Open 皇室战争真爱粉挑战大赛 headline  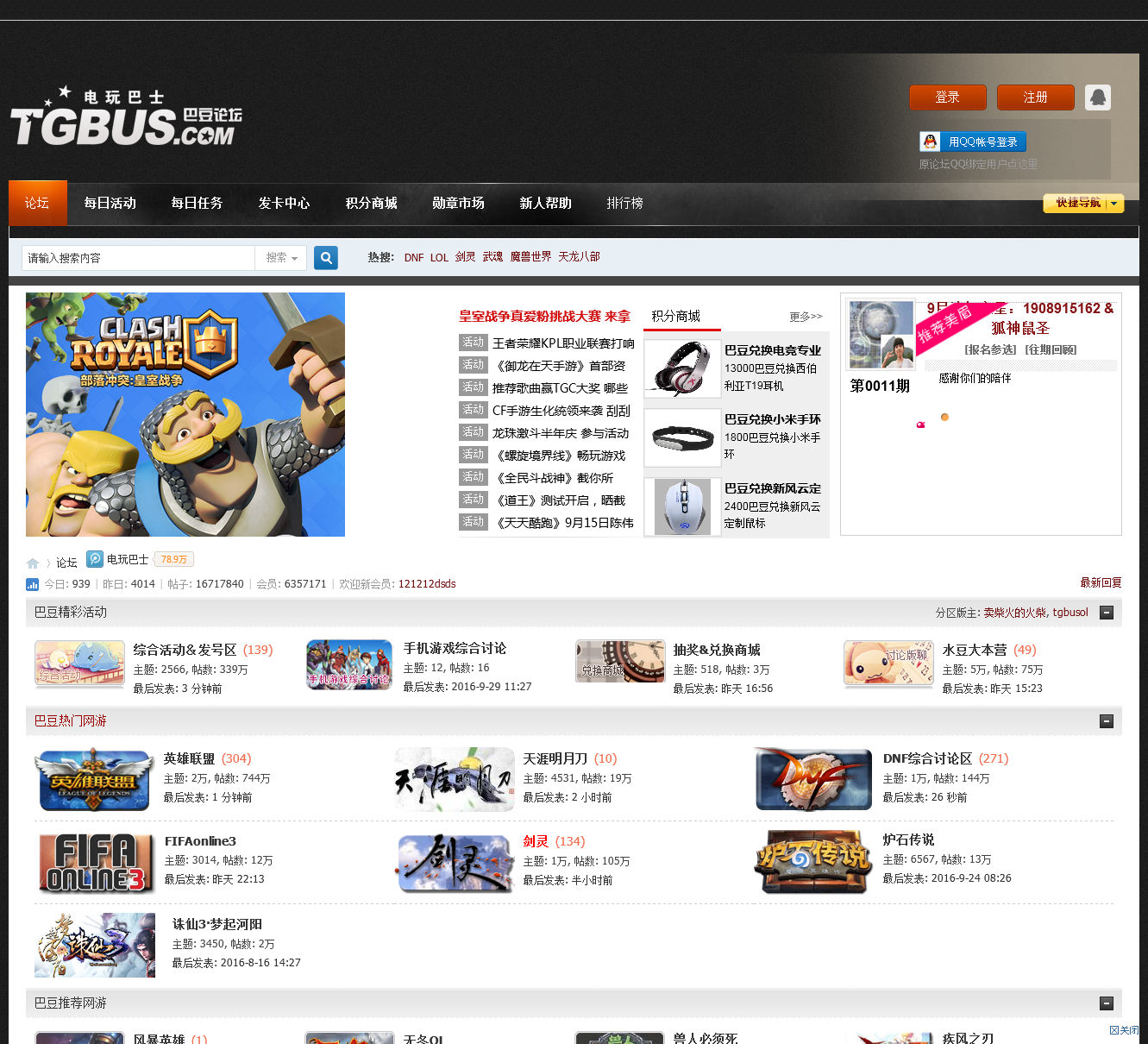(544, 317)
